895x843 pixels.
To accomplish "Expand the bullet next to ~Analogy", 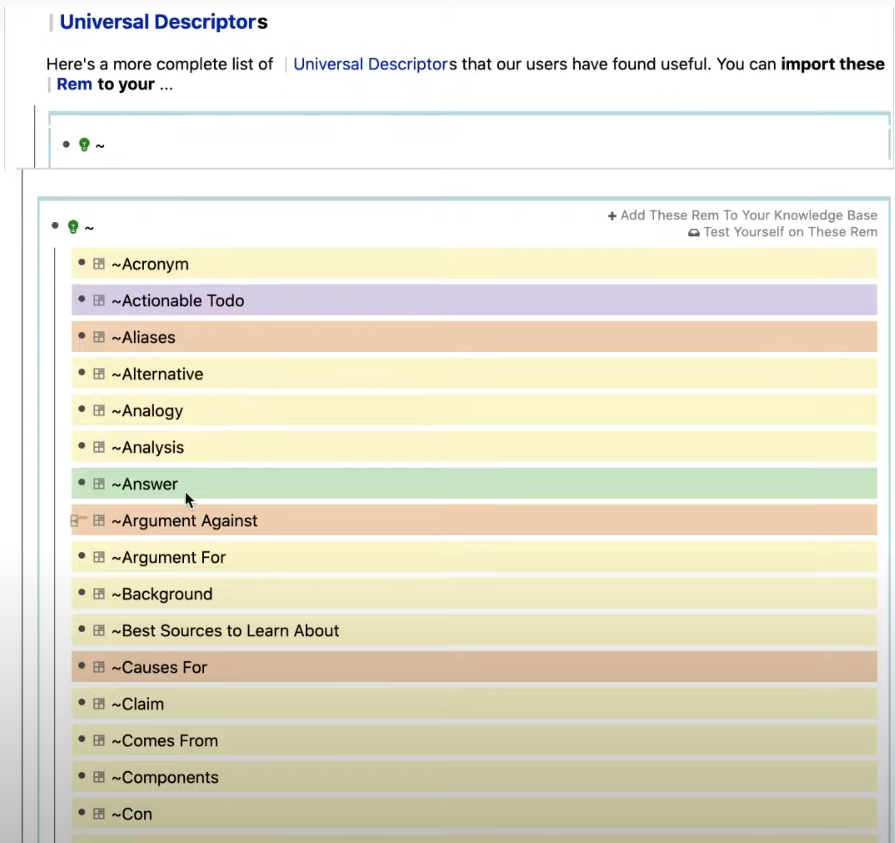I will coord(81,410).
